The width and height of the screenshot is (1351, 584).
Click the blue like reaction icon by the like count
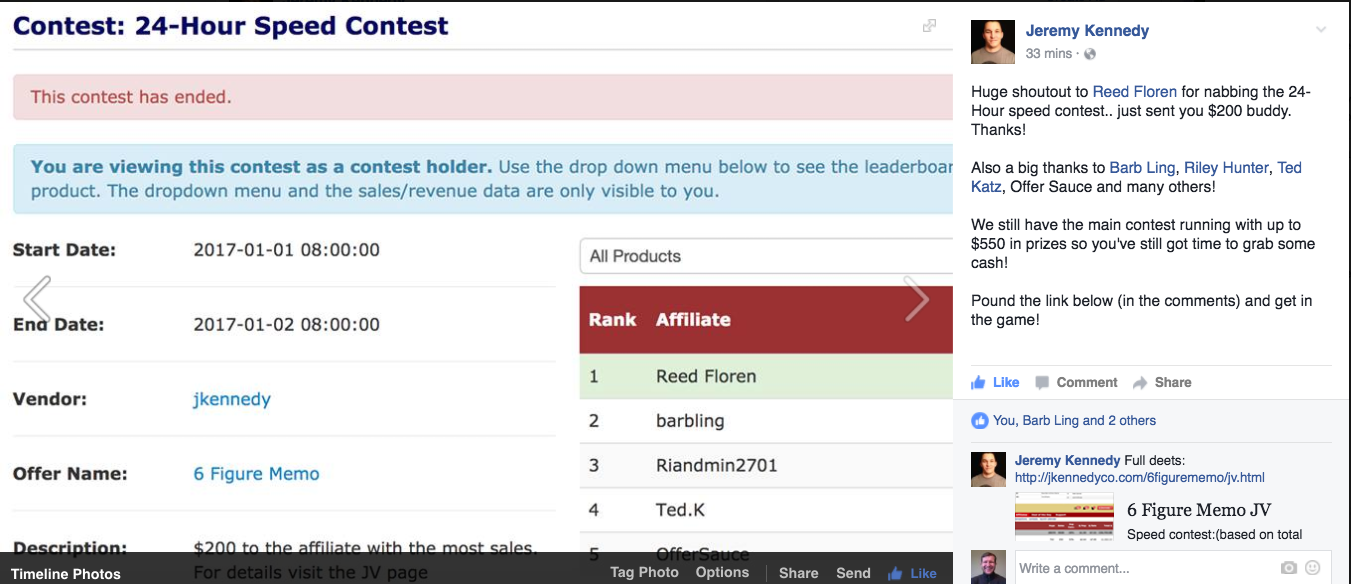[x=980, y=421]
